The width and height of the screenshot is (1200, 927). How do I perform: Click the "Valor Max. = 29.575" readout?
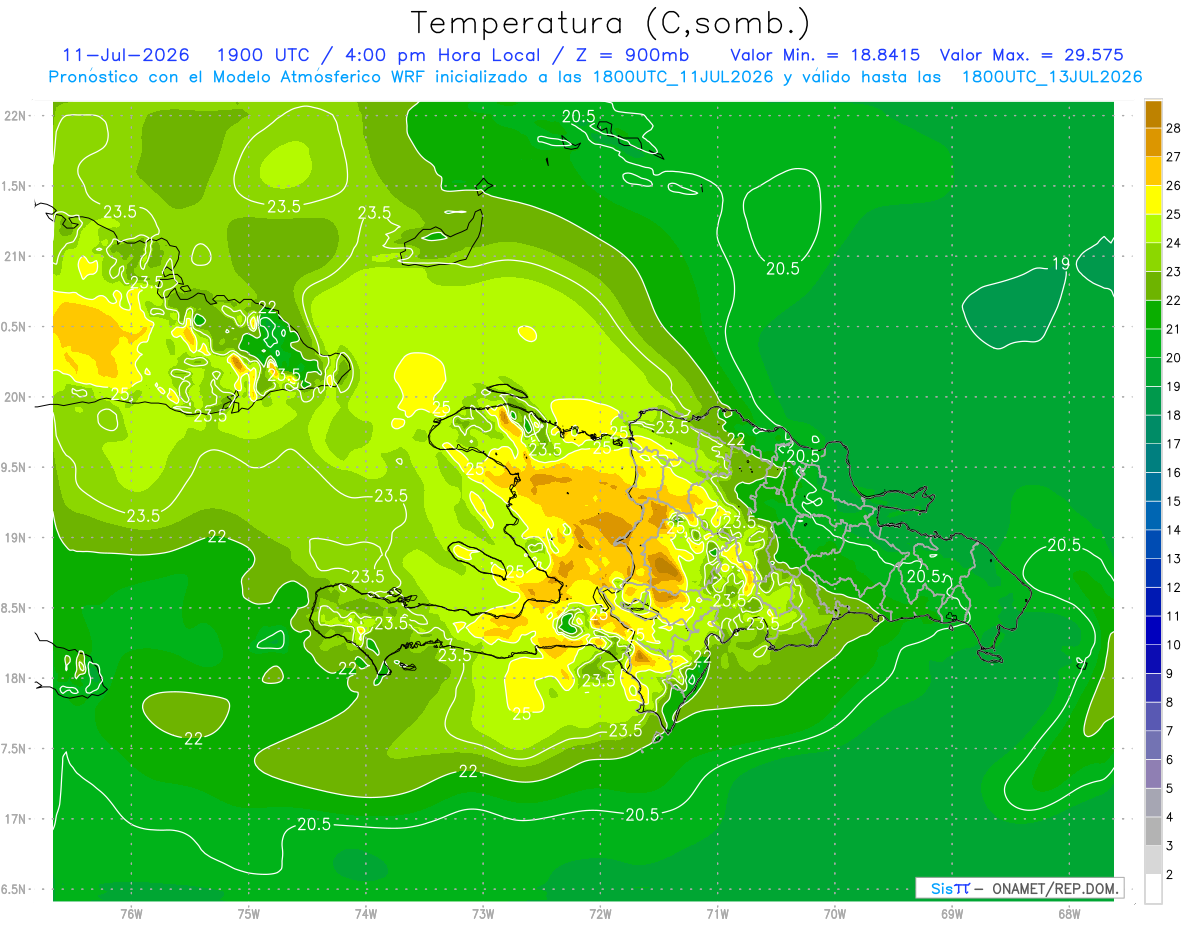point(1031,55)
